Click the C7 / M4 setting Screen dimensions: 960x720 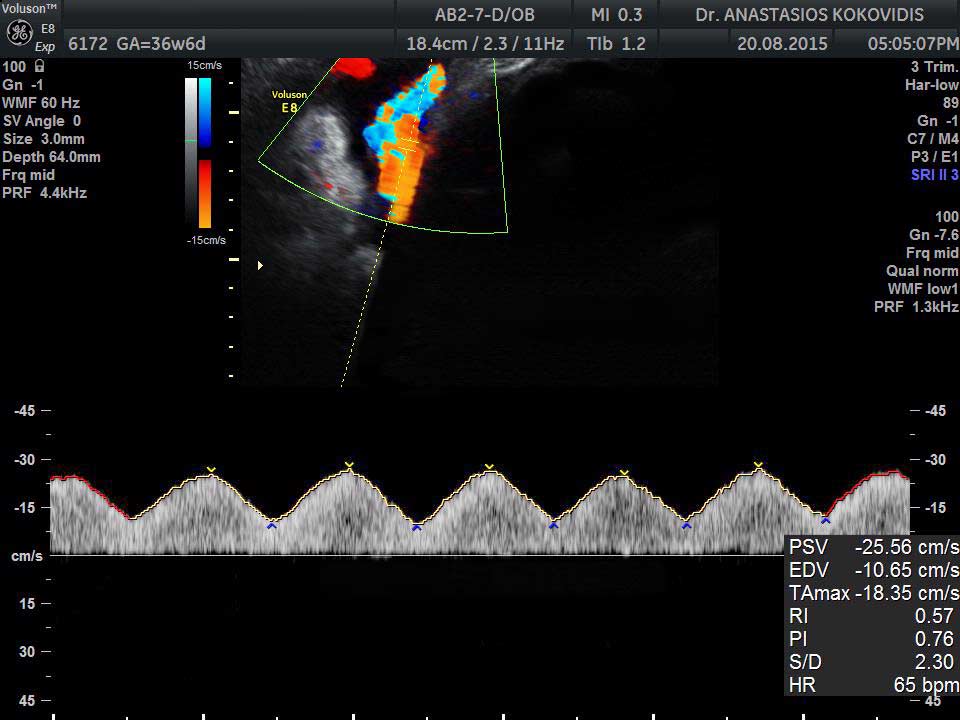(933, 139)
